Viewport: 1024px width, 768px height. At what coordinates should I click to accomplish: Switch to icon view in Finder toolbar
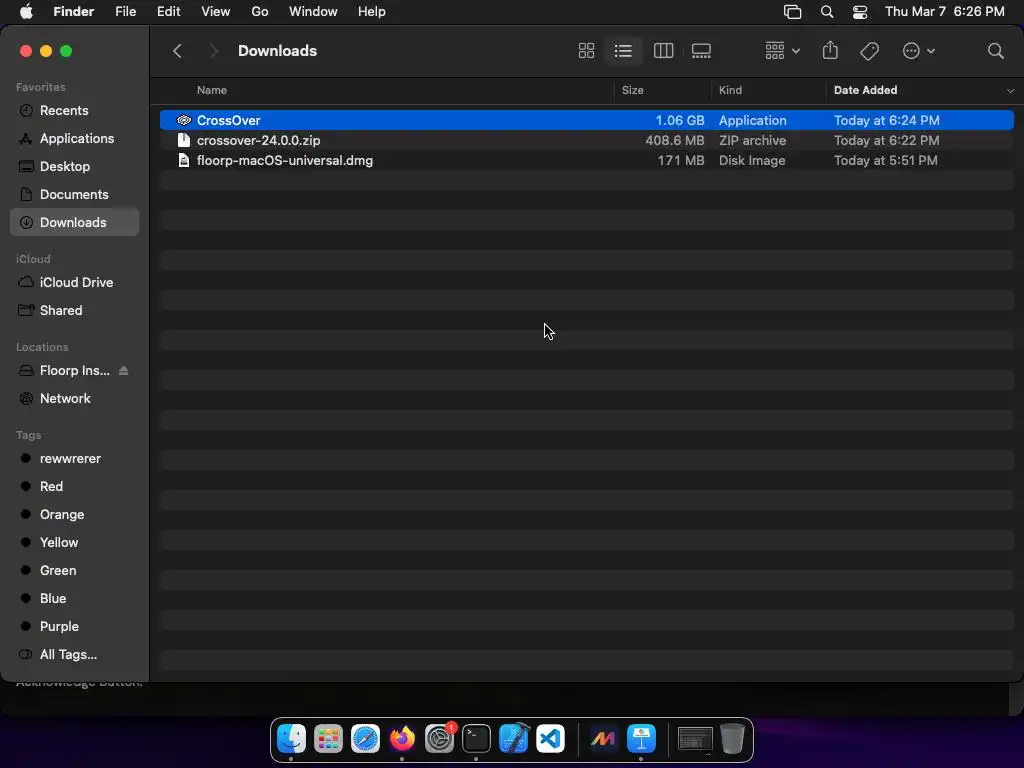(586, 51)
